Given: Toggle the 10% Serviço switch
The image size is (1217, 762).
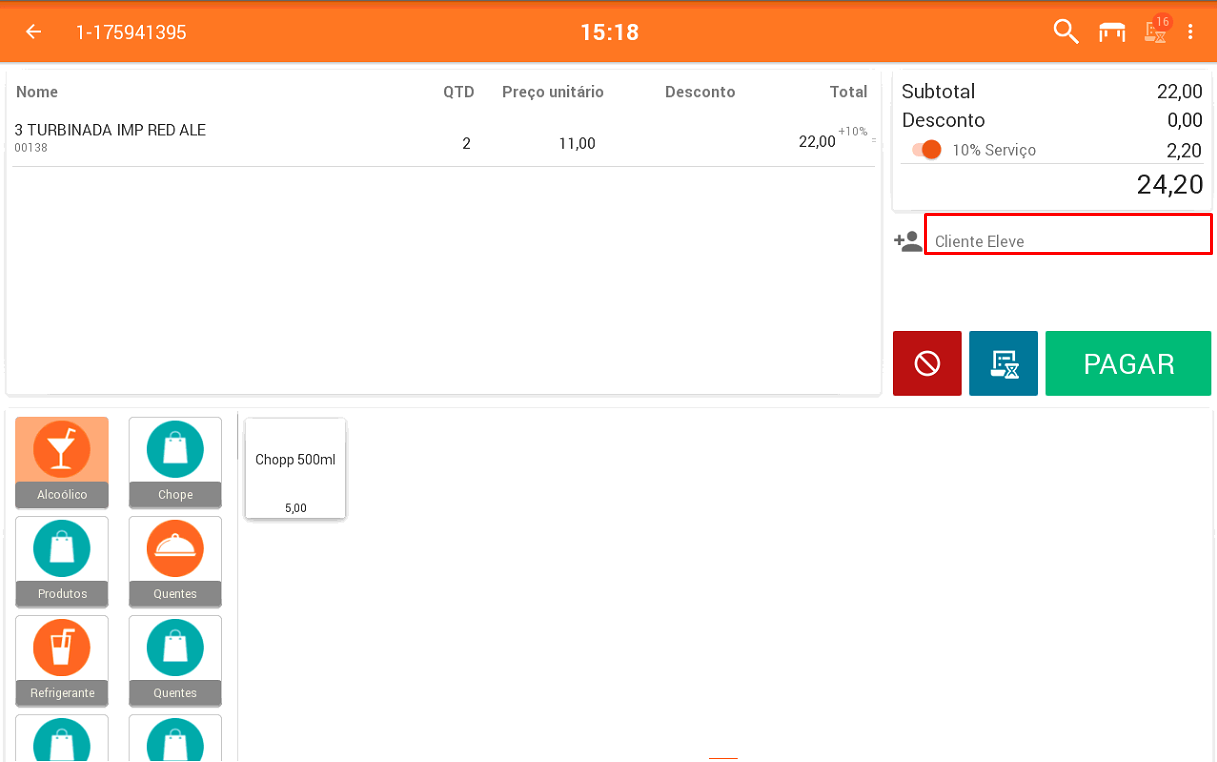Looking at the screenshot, I should pyautogui.click(x=927, y=150).
